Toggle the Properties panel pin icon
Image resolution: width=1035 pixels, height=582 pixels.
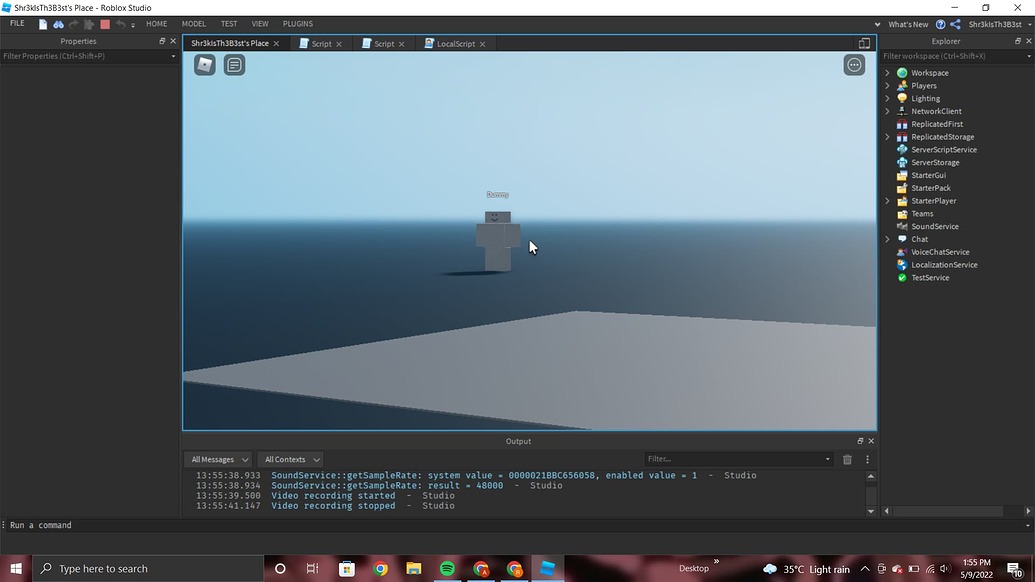(x=160, y=41)
